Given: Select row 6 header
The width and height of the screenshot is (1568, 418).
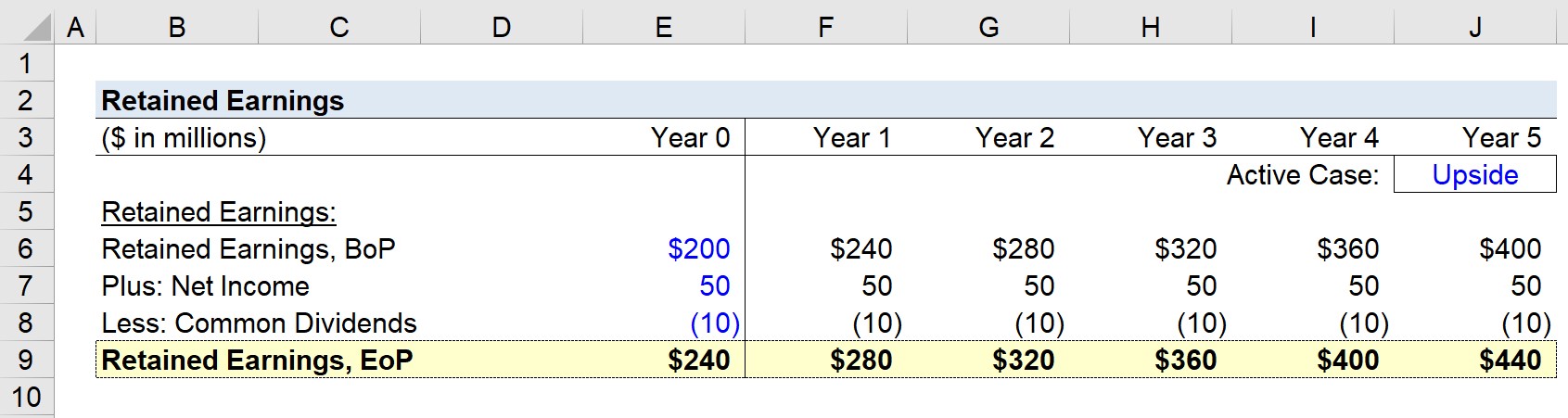Looking at the screenshot, I should 27,248.
